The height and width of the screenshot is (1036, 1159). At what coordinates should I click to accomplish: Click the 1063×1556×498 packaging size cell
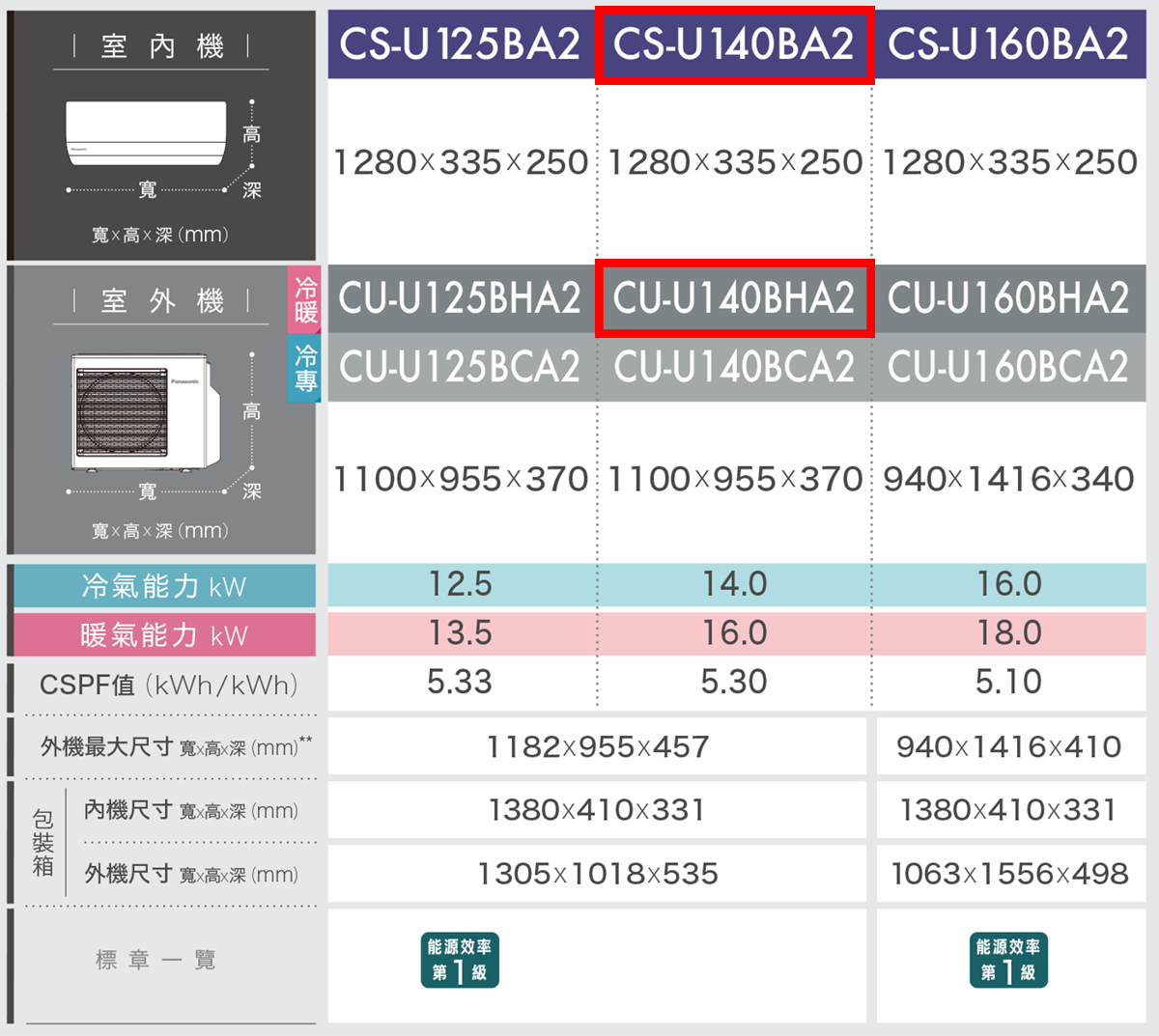(x=1009, y=874)
